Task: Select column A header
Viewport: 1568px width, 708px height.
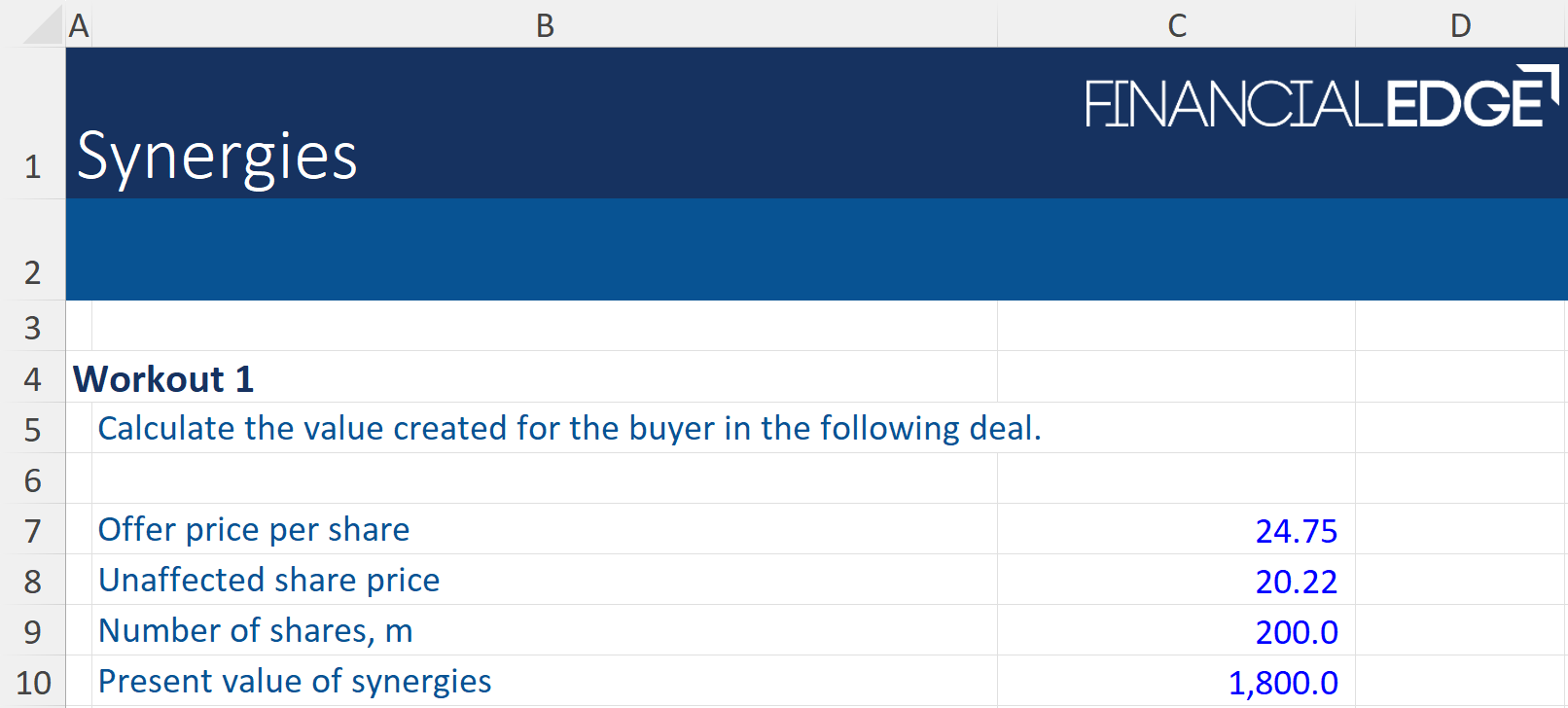Action: [x=79, y=25]
